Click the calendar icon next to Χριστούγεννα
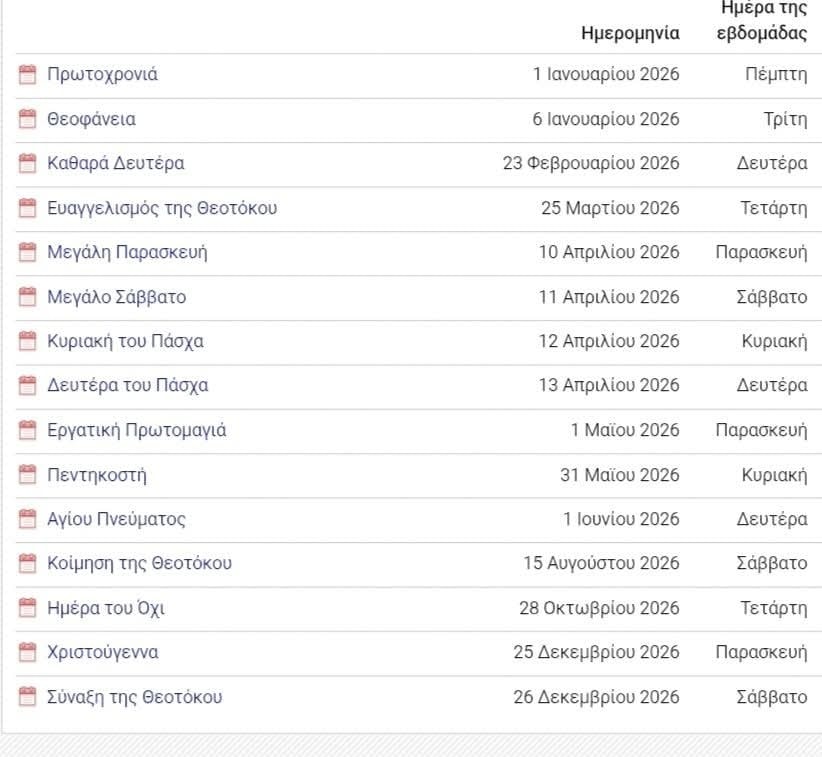This screenshot has width=822, height=757. coord(28,652)
